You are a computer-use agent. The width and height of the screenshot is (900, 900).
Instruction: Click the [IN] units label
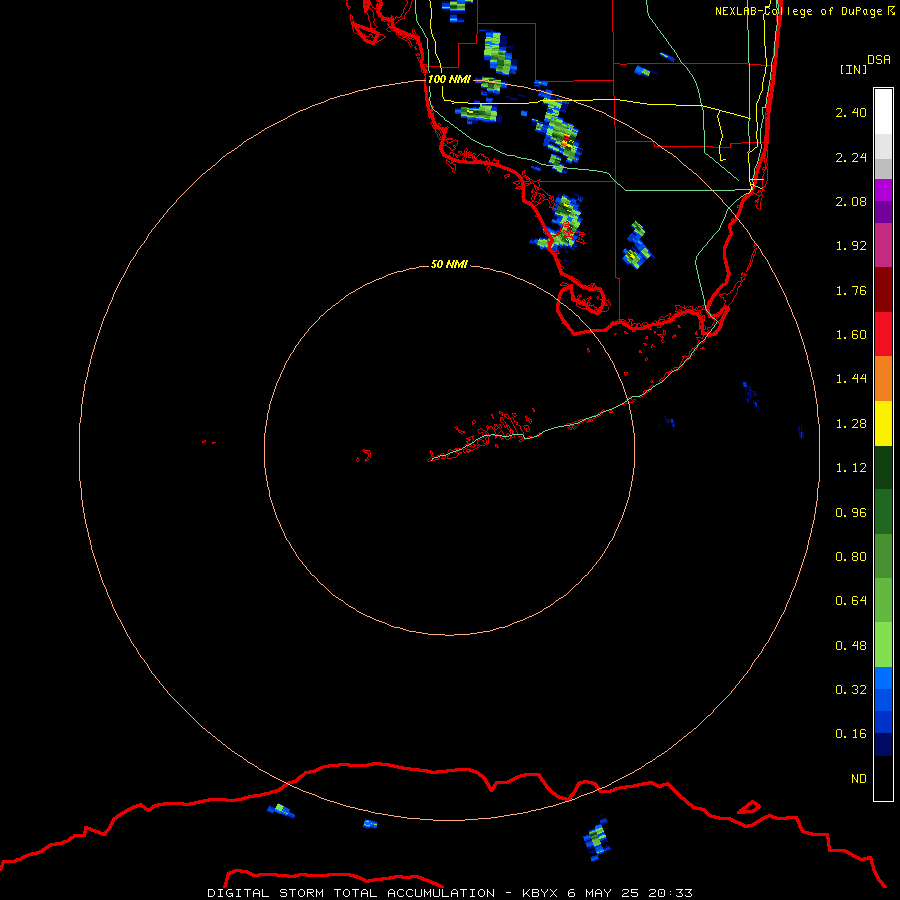[853, 69]
